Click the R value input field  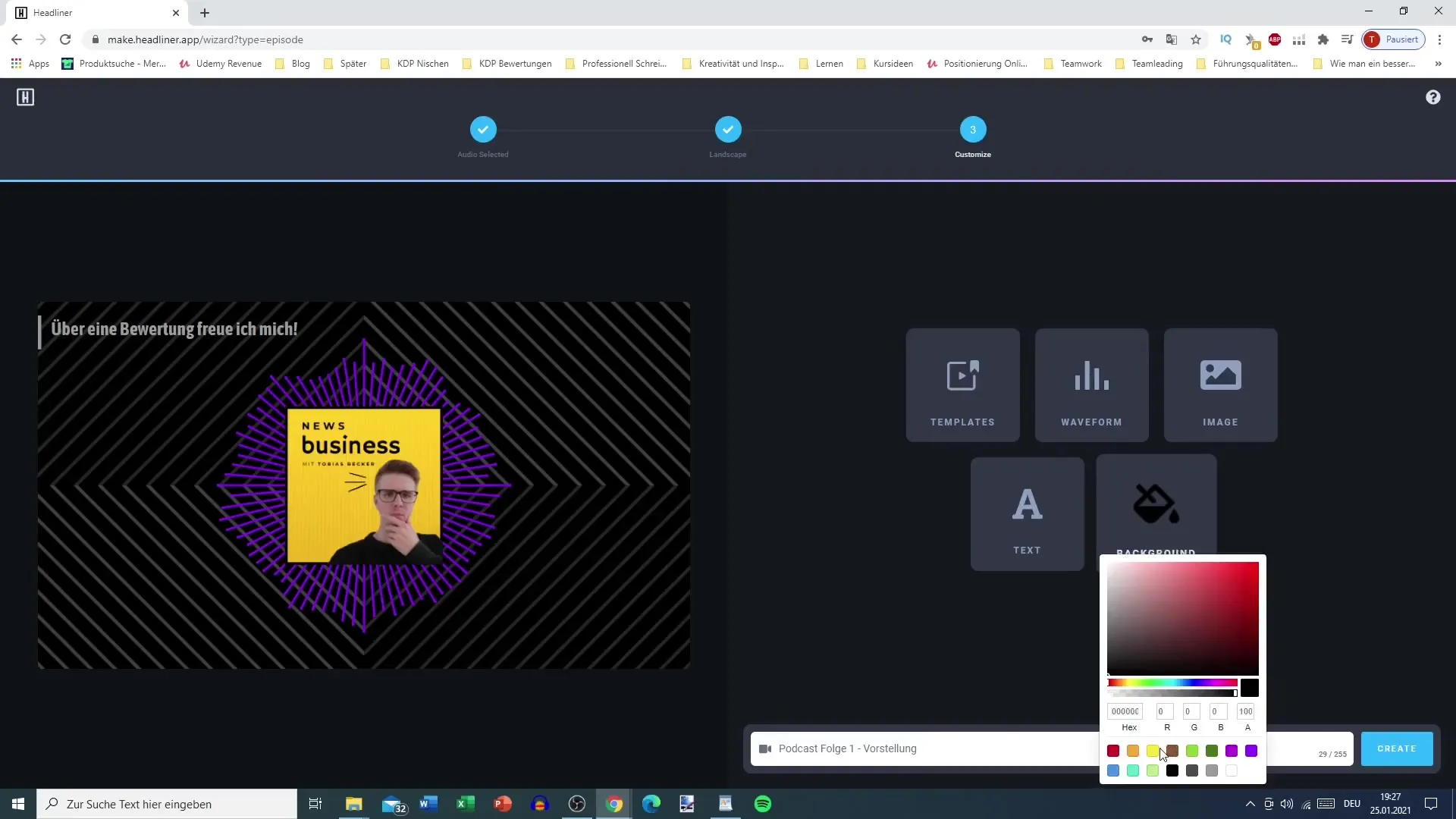point(1166,711)
